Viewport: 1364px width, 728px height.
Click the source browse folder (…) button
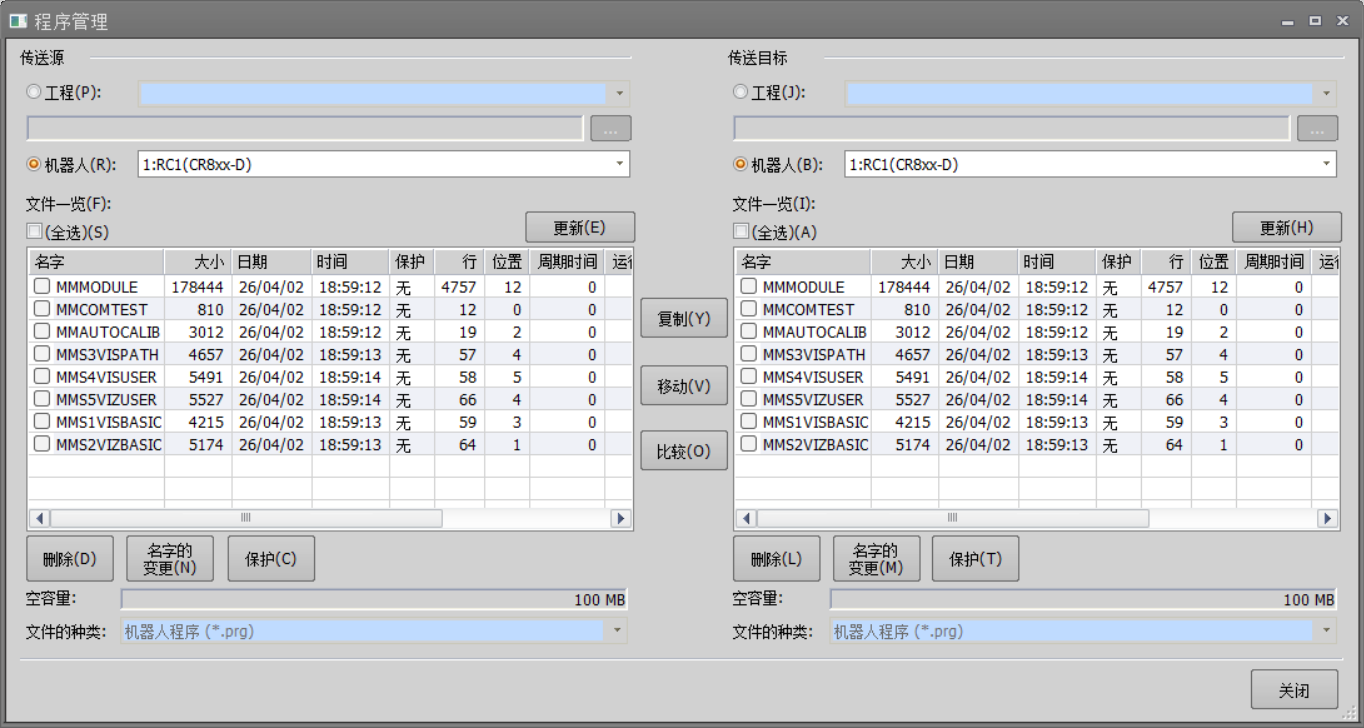point(611,129)
